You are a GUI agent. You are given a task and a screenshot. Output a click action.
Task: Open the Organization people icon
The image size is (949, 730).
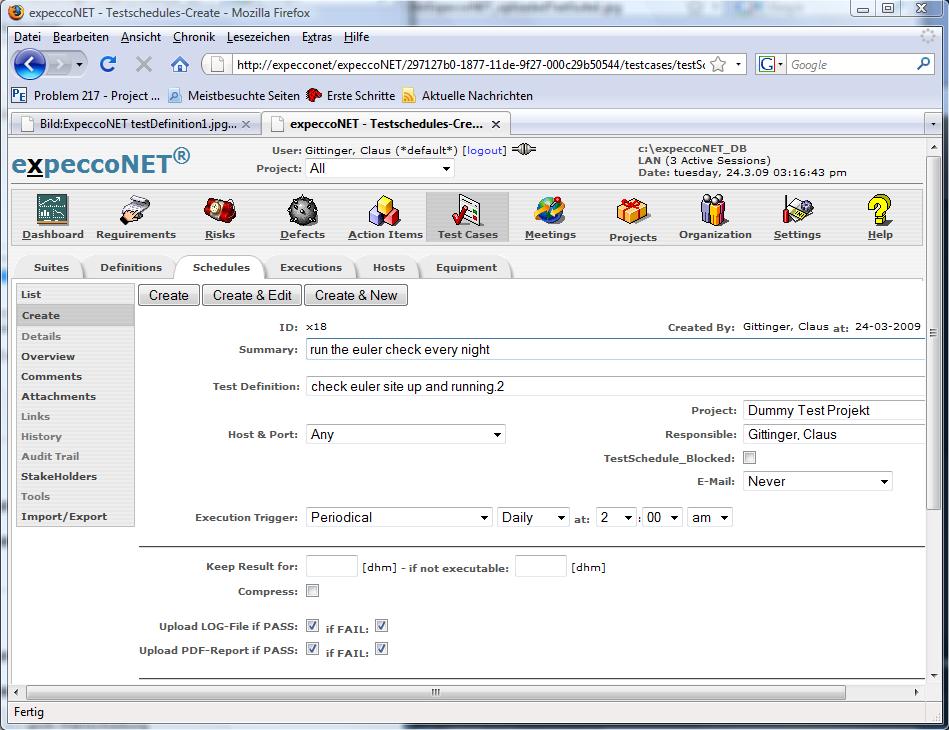[715, 211]
